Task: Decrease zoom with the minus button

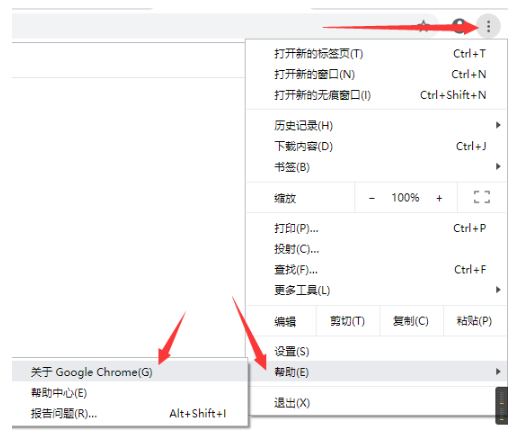Action: click(372, 198)
